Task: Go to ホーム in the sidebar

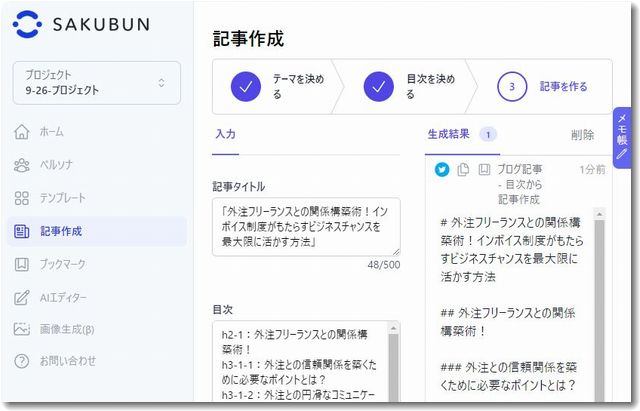Action: [x=51, y=131]
